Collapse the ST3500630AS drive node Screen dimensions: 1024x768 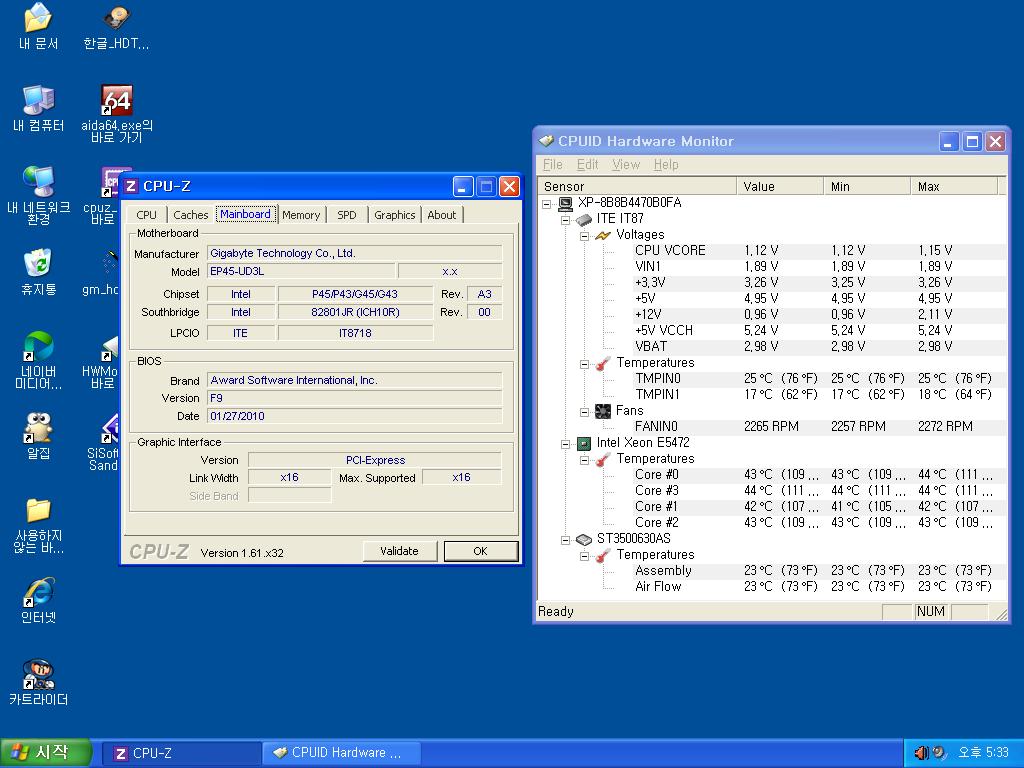tap(566, 540)
